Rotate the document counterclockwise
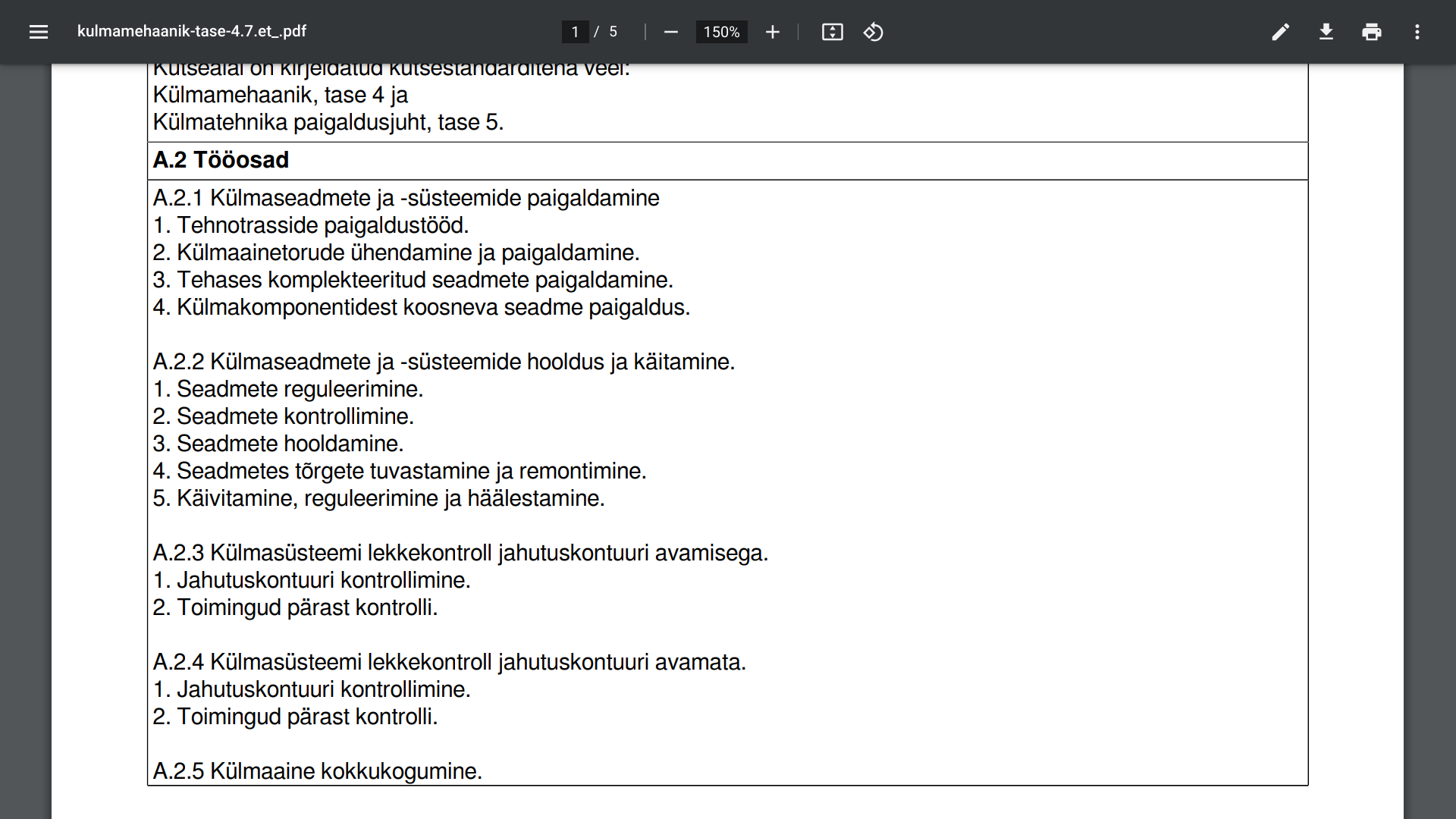This screenshot has width=1456, height=819. point(873,32)
